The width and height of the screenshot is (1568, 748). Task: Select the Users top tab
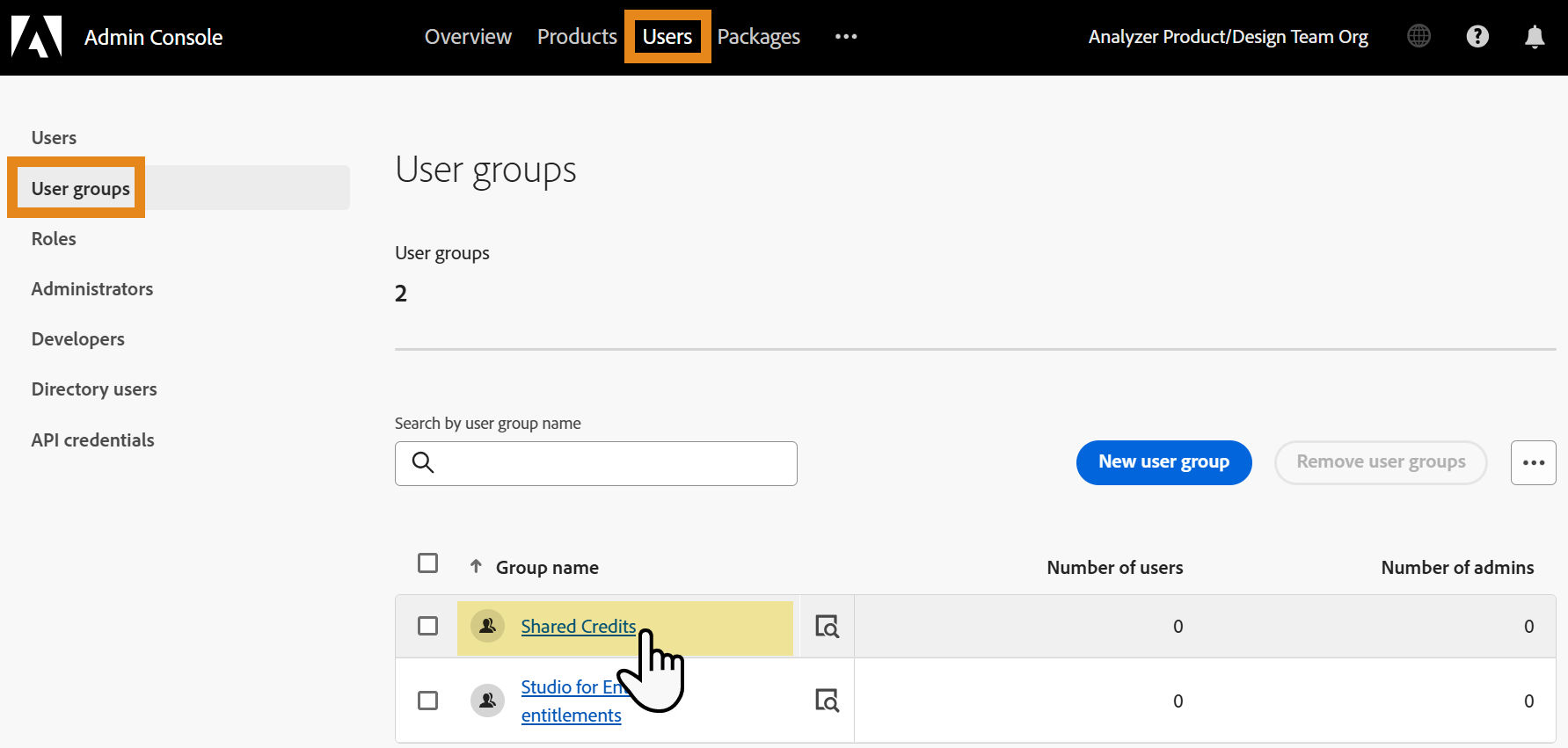[667, 37]
